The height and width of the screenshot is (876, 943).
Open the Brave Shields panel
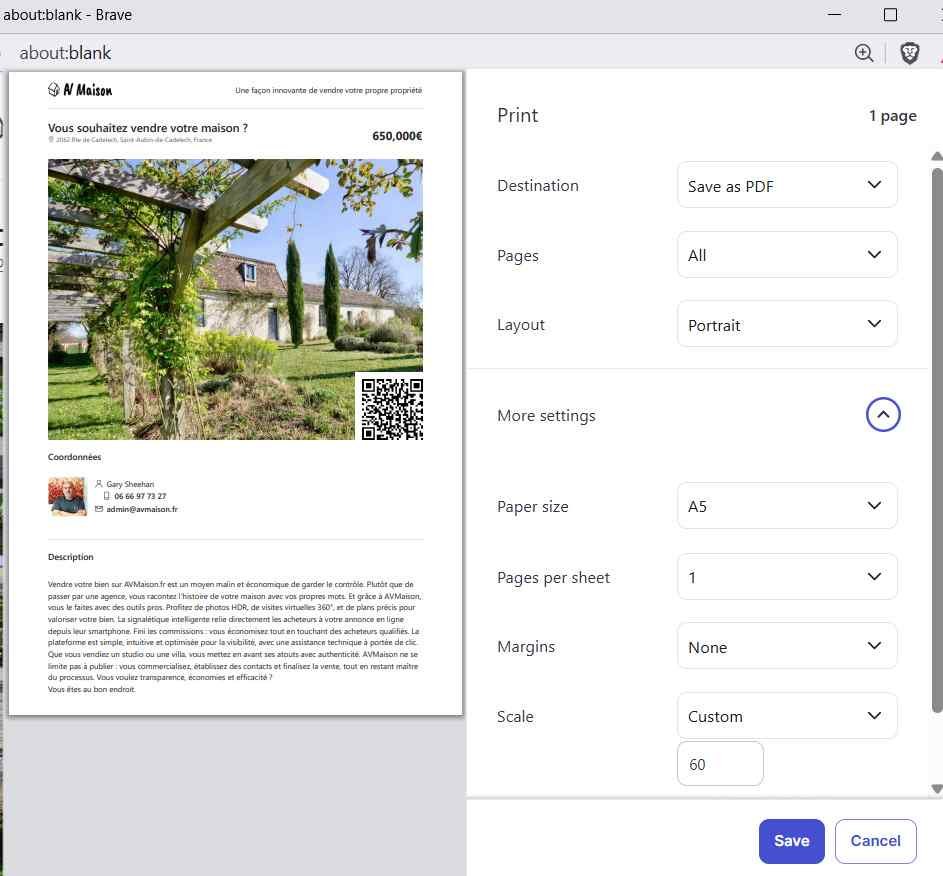click(x=909, y=53)
